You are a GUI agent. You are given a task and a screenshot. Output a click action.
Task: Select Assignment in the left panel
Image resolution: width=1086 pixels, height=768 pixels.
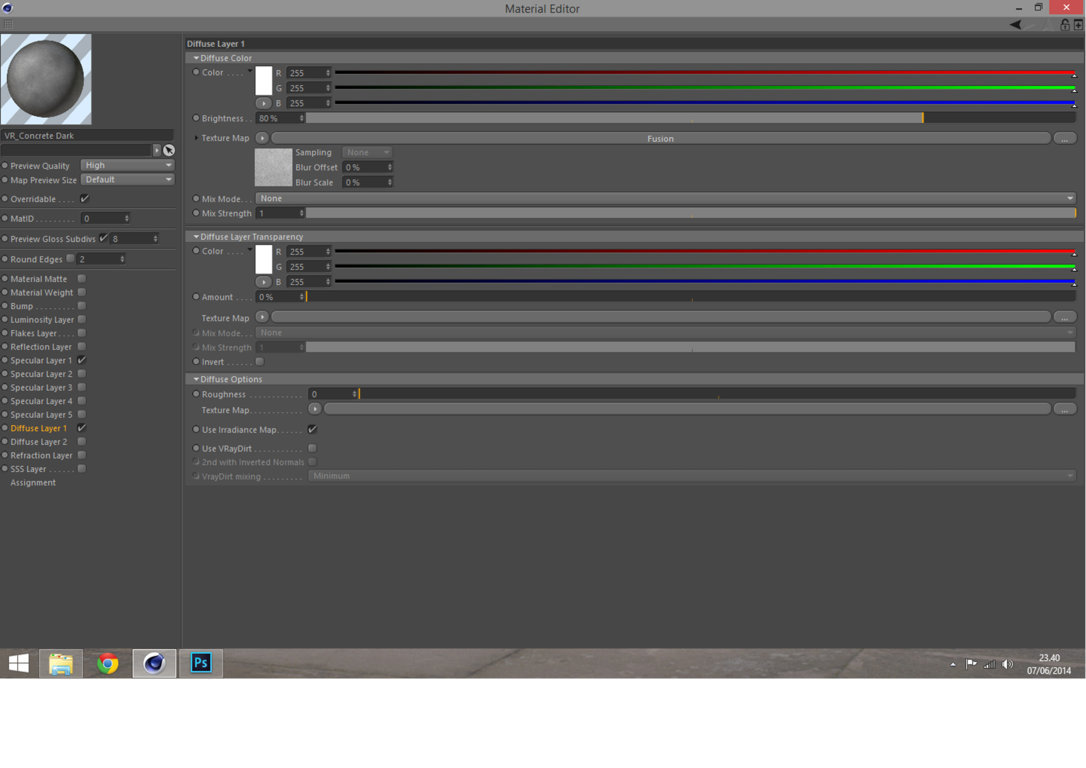[33, 483]
